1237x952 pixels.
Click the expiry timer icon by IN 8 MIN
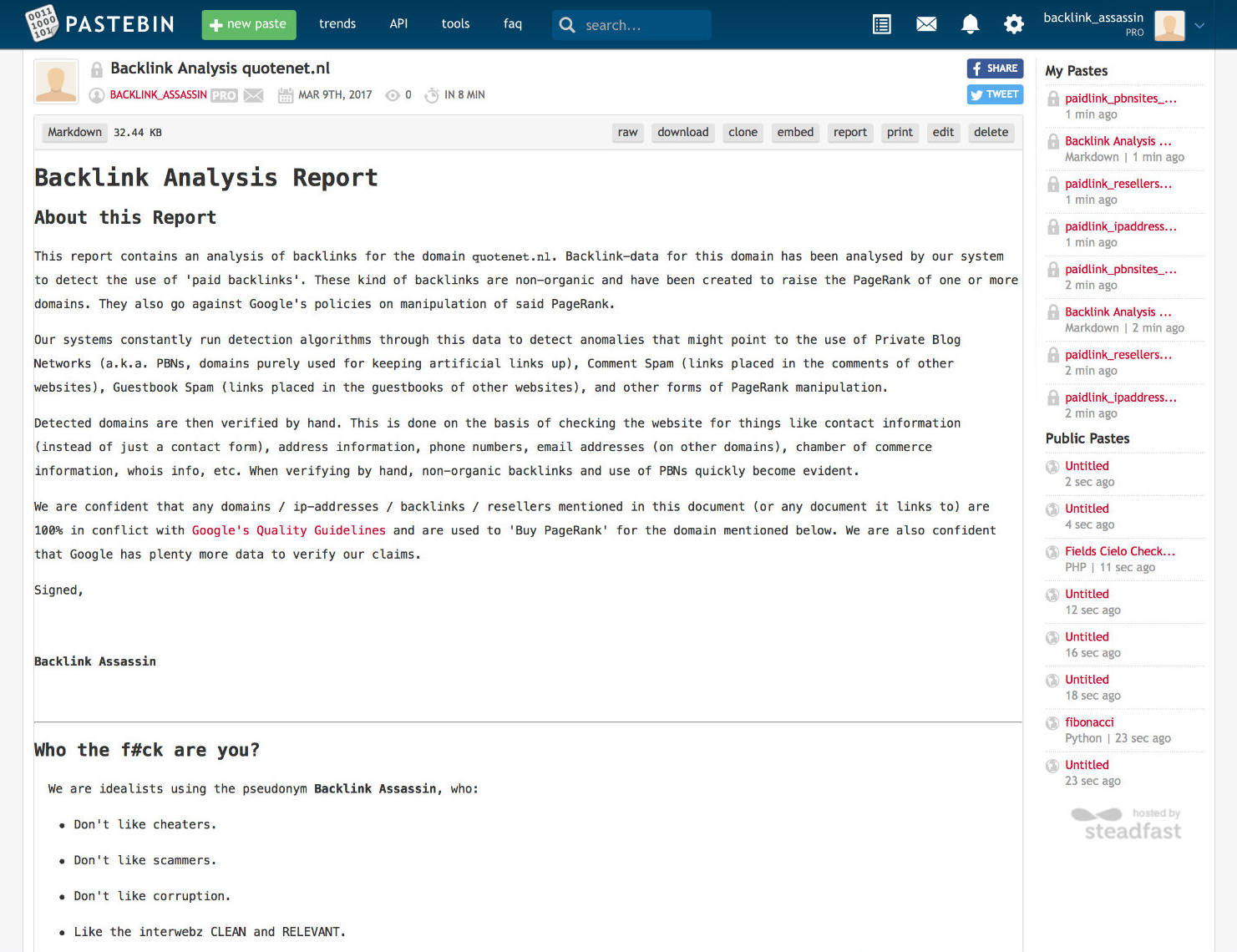coord(432,95)
